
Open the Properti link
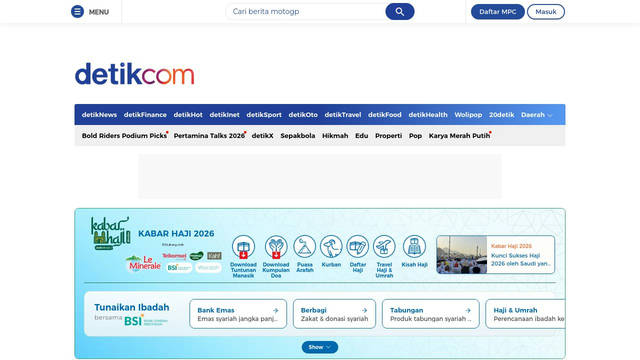click(x=389, y=136)
